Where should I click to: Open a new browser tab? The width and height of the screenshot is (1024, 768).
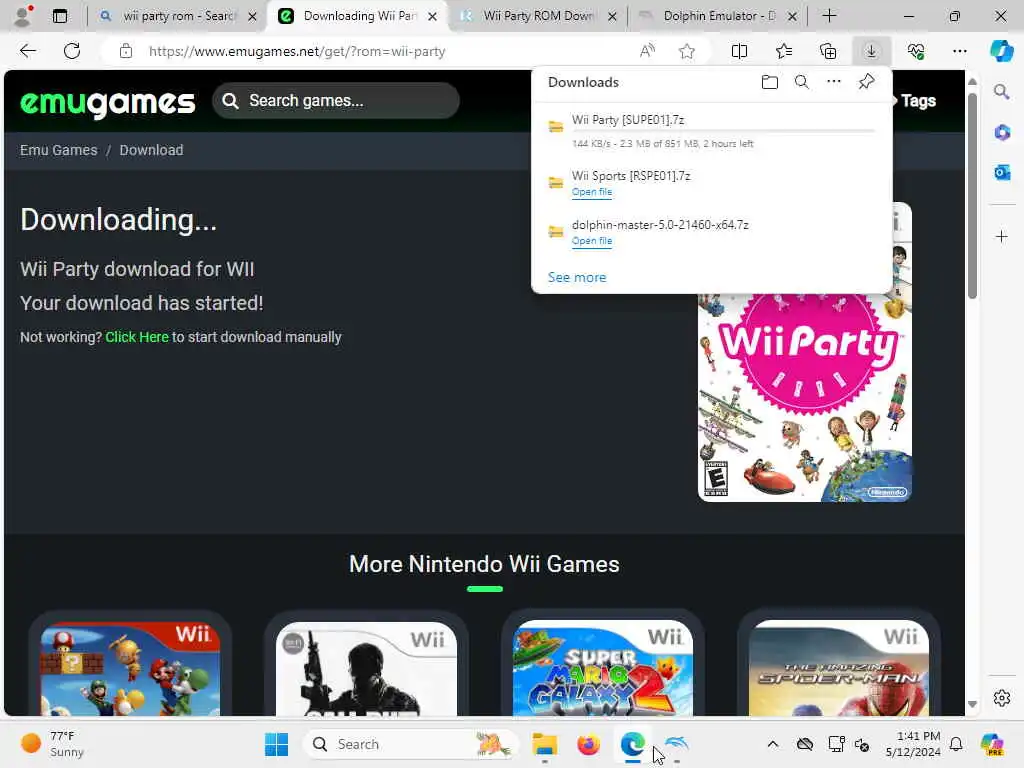tap(829, 16)
